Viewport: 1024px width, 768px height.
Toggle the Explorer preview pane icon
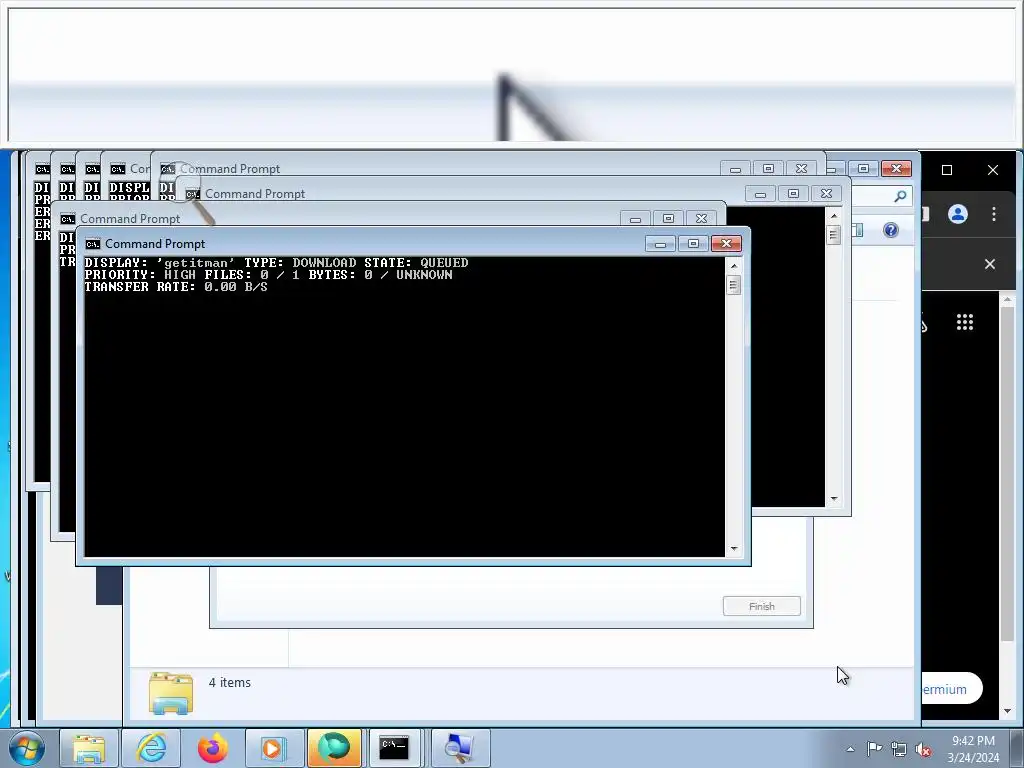click(857, 230)
